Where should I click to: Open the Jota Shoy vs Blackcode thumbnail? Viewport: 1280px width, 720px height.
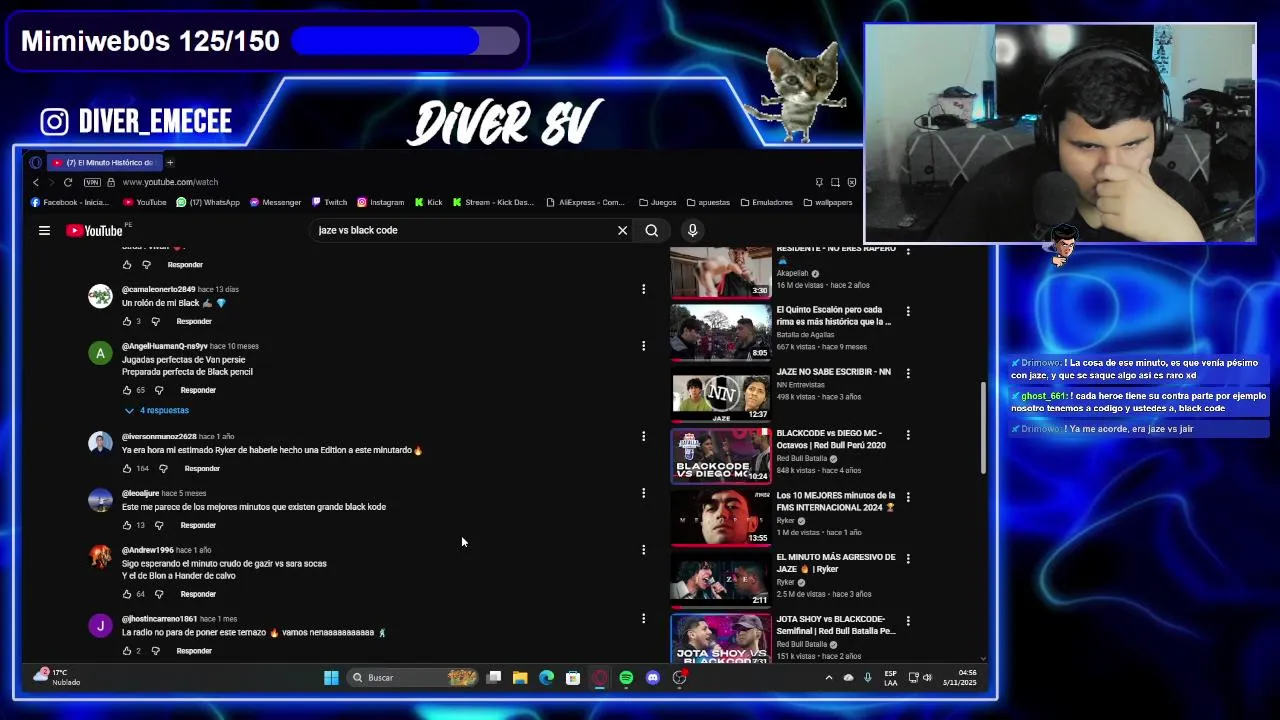pyautogui.click(x=721, y=640)
